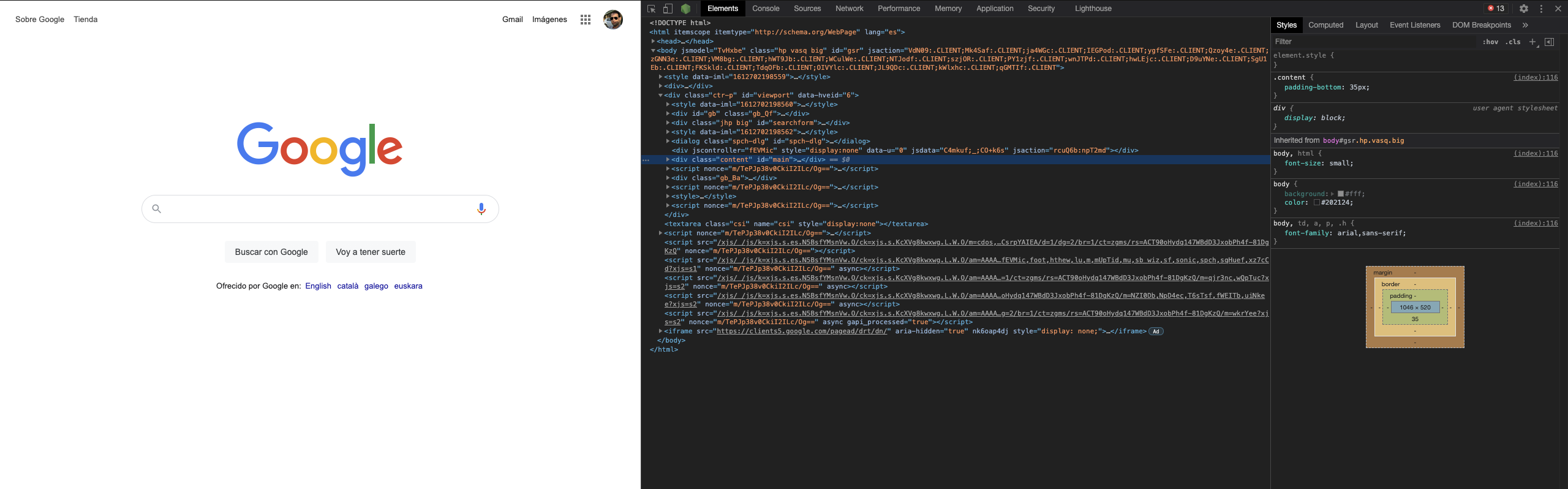Collapse the viewport div node
This screenshot has width=1568, height=489.
660,95
